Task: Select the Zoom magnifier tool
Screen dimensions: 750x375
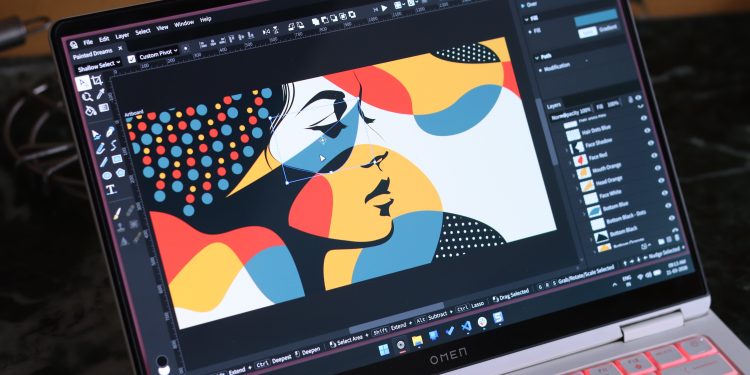Action: tap(87, 98)
